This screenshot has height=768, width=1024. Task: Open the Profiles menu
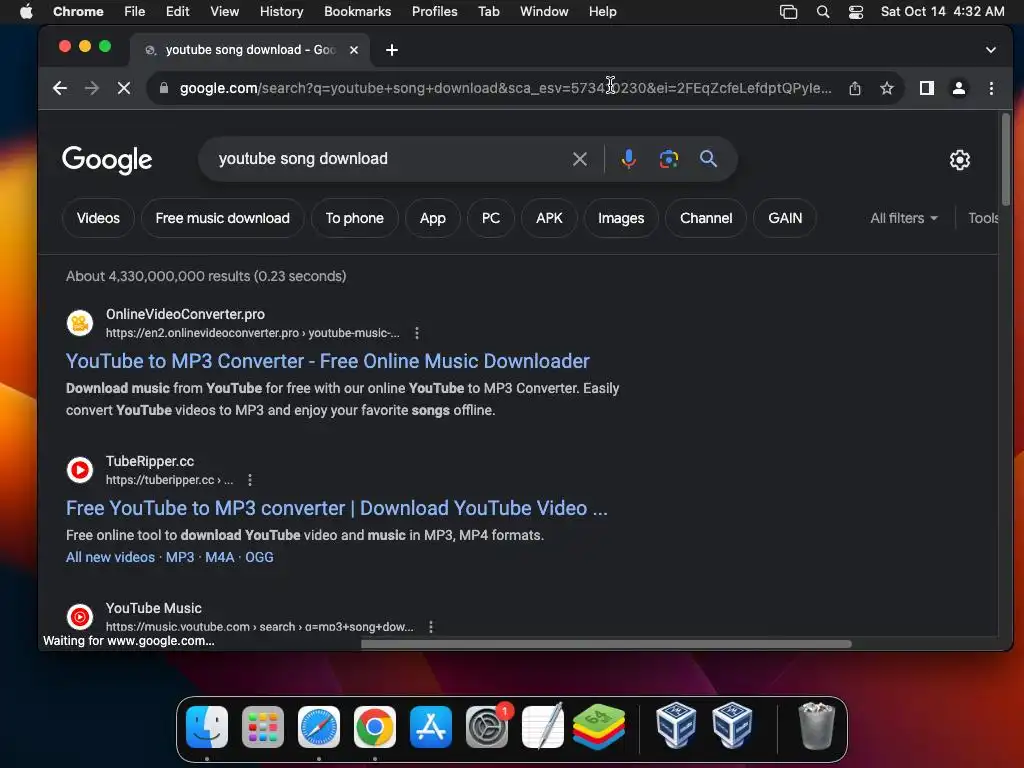pos(434,12)
